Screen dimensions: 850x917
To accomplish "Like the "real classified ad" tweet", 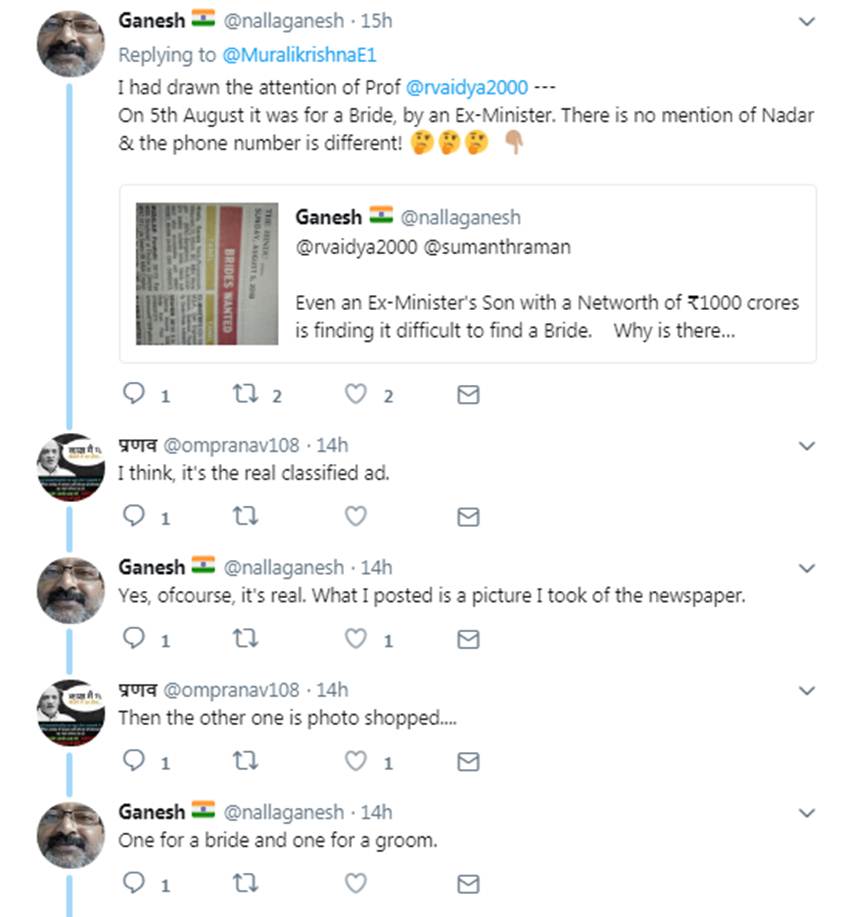I will click(x=356, y=516).
